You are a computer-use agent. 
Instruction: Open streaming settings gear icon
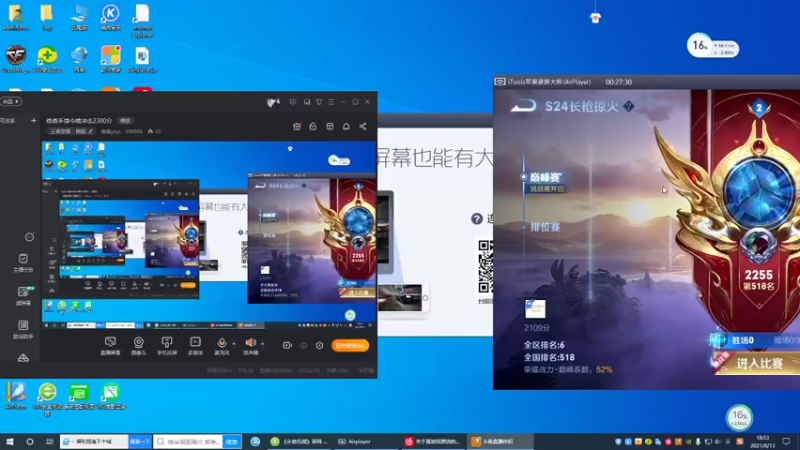click(x=319, y=345)
